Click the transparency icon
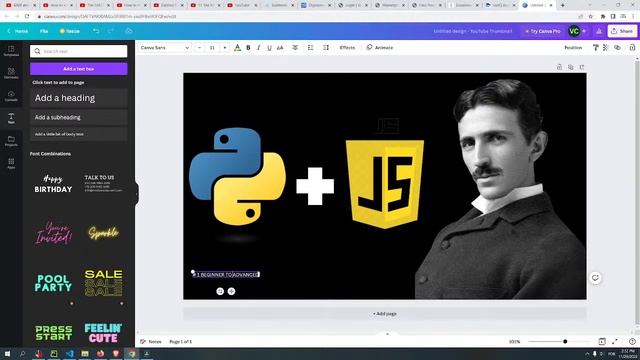This screenshot has width=640, height=360. pos(606,48)
